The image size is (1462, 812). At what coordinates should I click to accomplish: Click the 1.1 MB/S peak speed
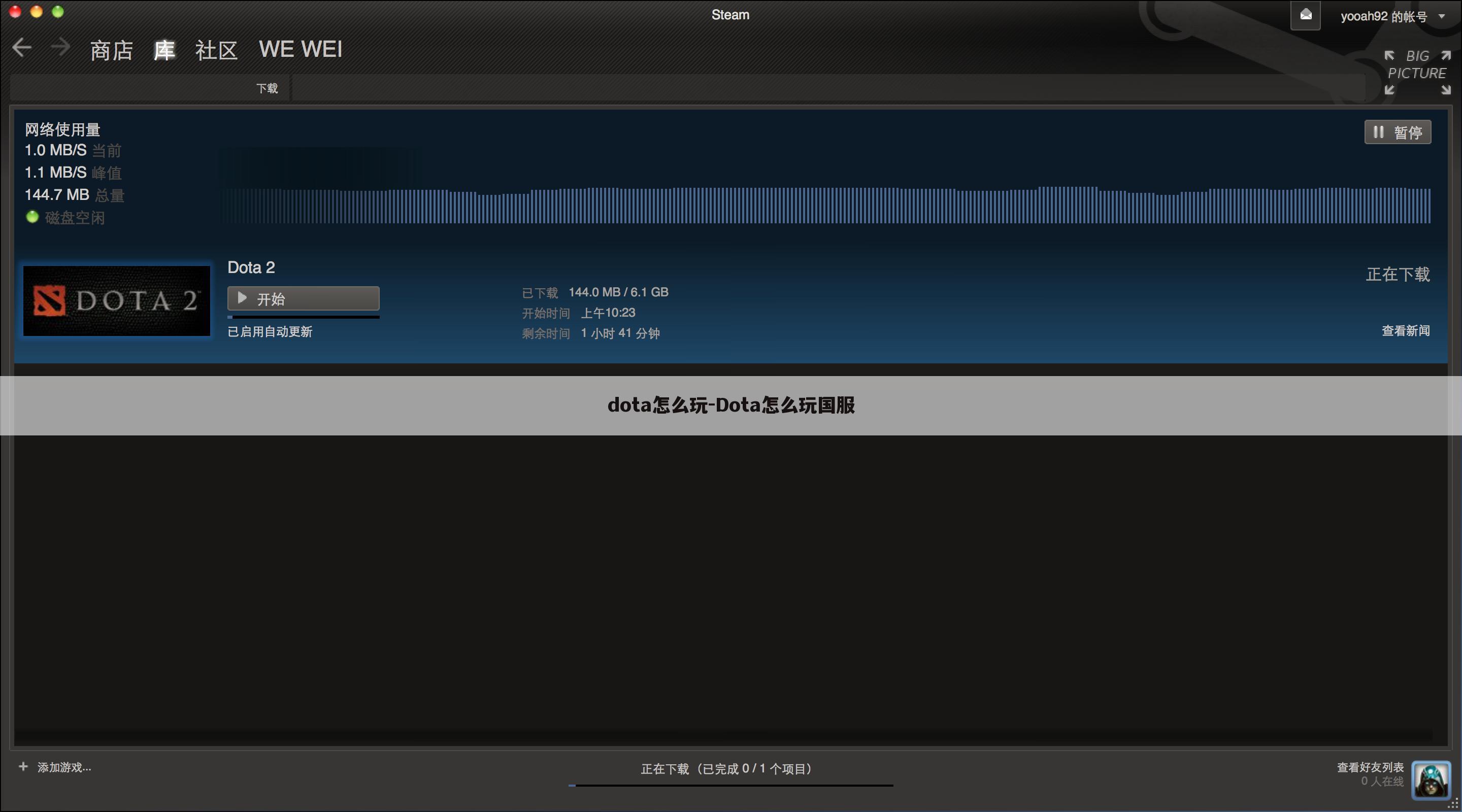coord(56,173)
